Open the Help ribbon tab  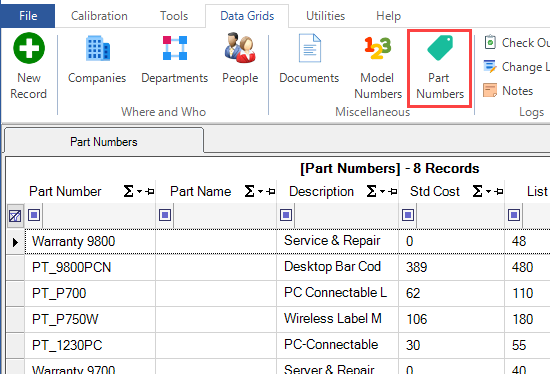(x=388, y=16)
